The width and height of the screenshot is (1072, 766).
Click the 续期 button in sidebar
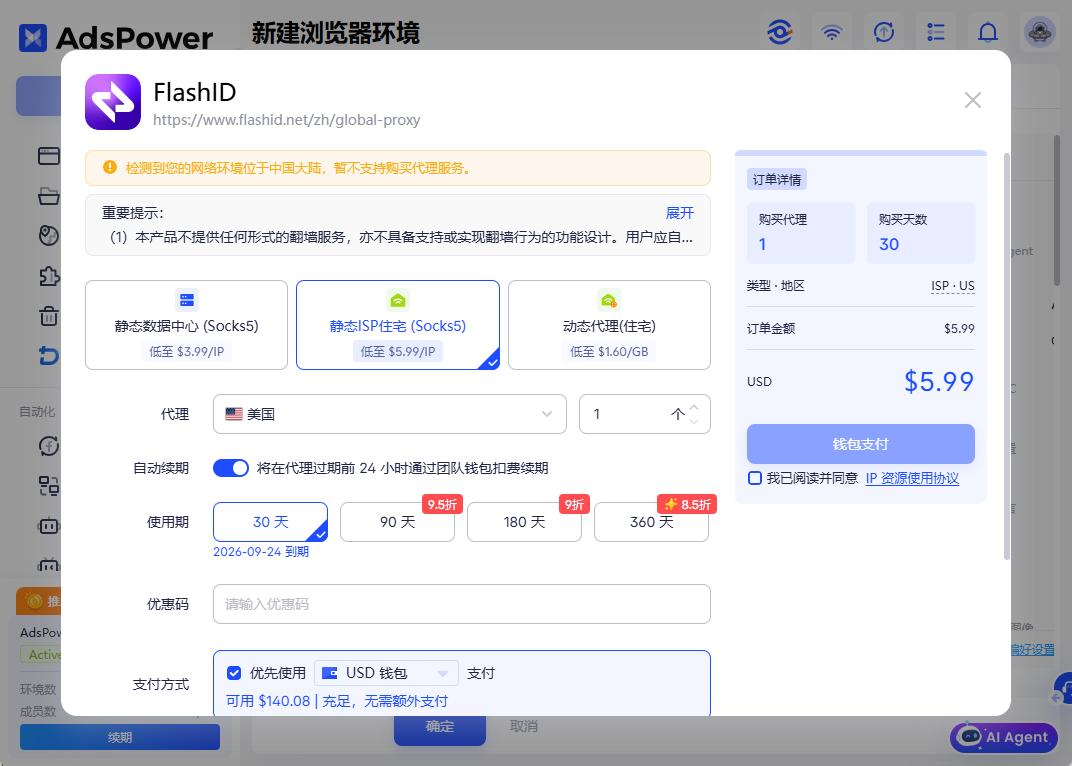120,737
